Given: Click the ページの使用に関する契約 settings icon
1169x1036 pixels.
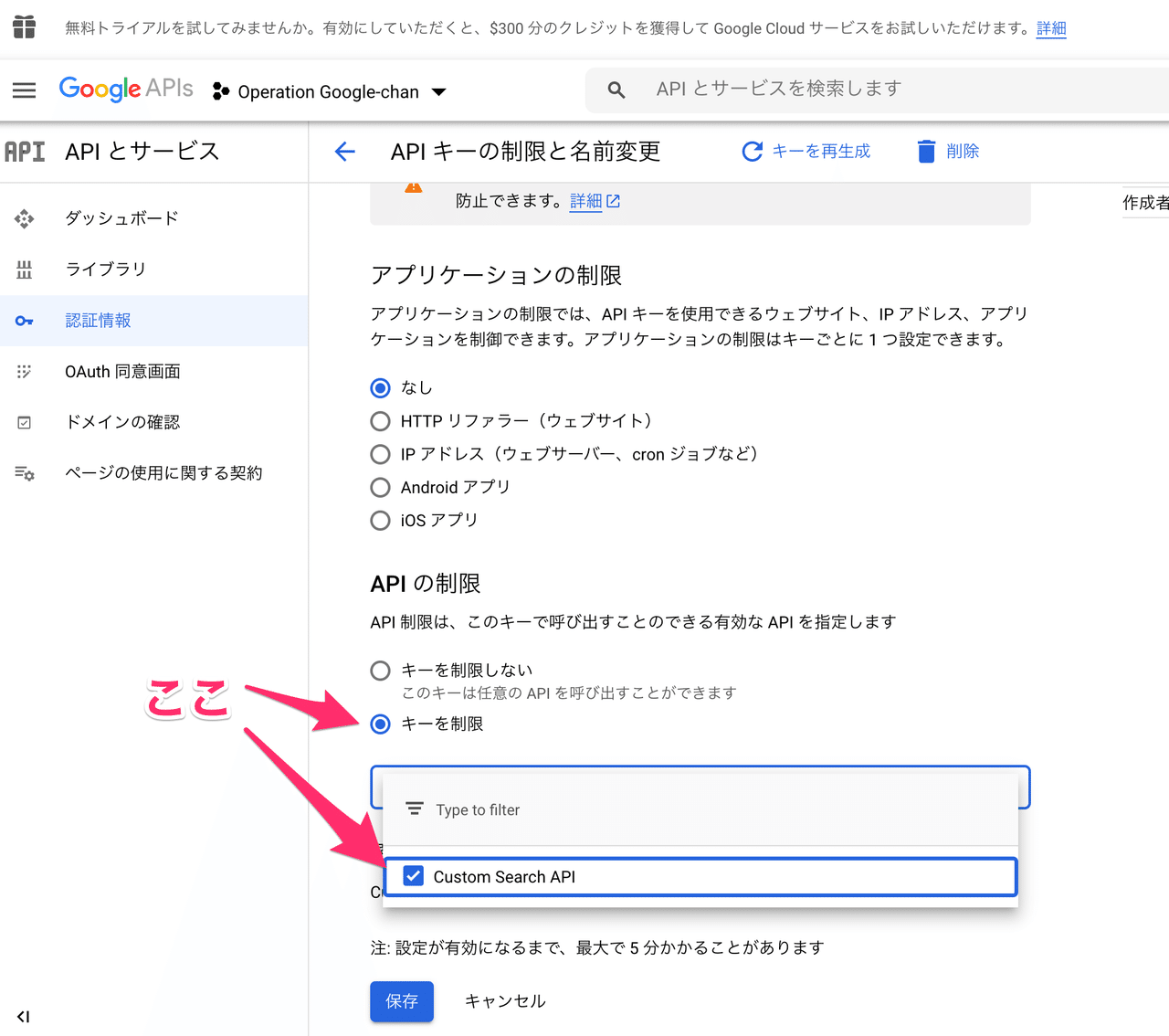Looking at the screenshot, I should [x=25, y=473].
